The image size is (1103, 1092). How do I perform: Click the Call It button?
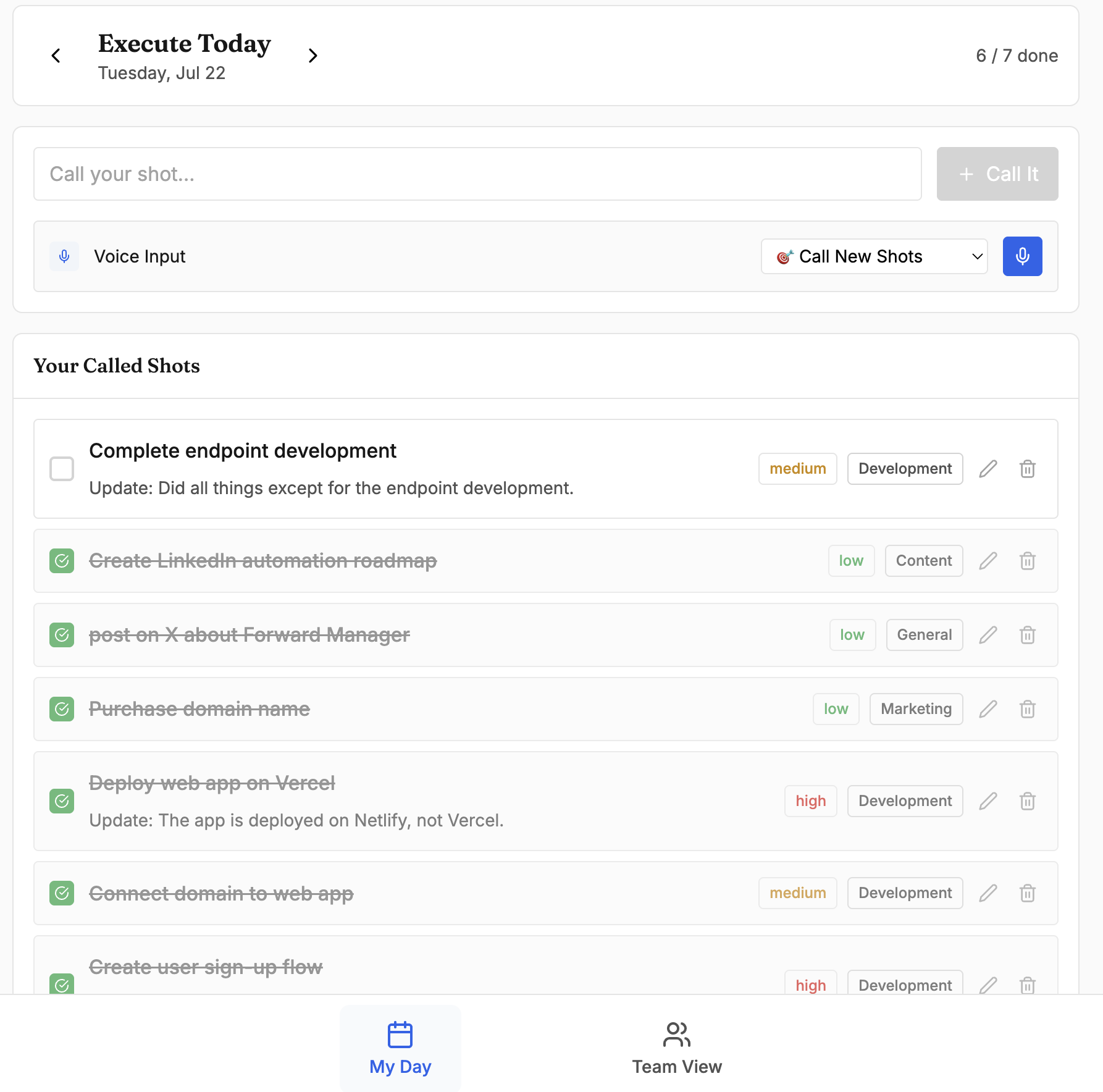[x=997, y=174]
